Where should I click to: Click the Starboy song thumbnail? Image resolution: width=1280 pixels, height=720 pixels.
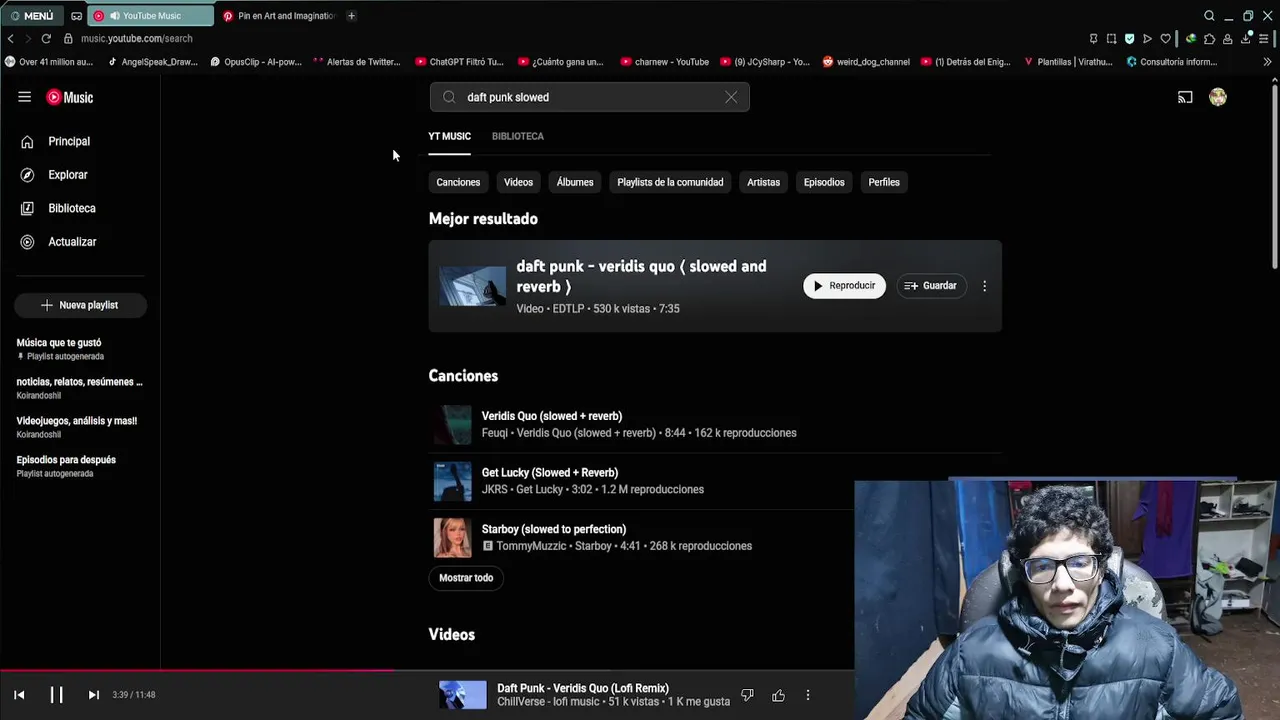pos(452,538)
